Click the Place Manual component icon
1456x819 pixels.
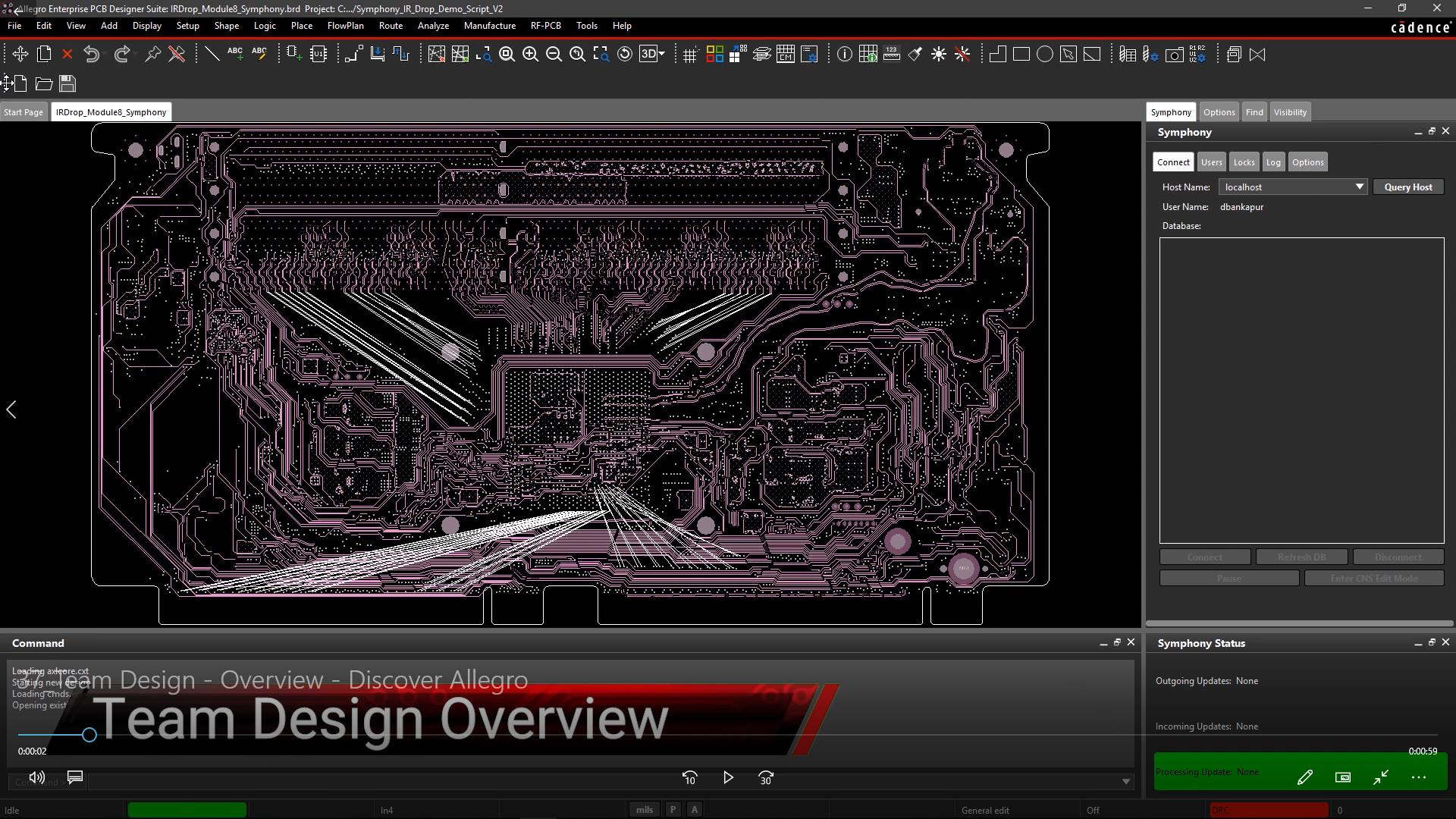[x=295, y=54]
